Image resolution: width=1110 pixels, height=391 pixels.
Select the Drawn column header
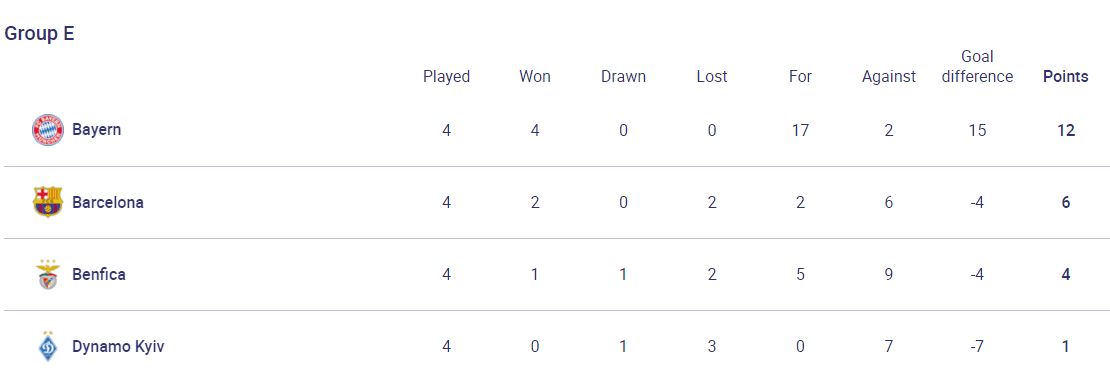[623, 76]
